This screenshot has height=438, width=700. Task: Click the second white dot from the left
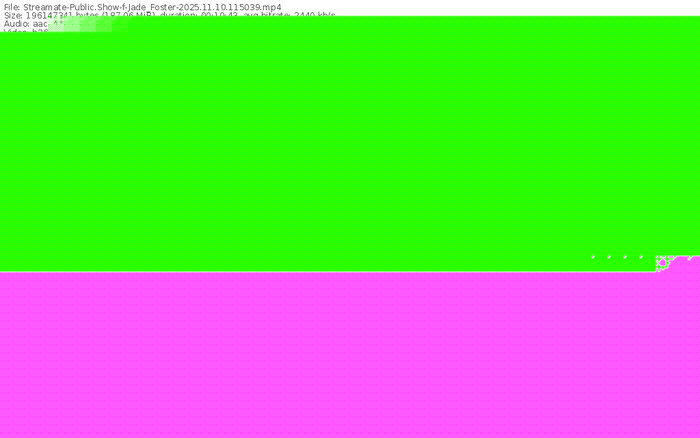609,257
